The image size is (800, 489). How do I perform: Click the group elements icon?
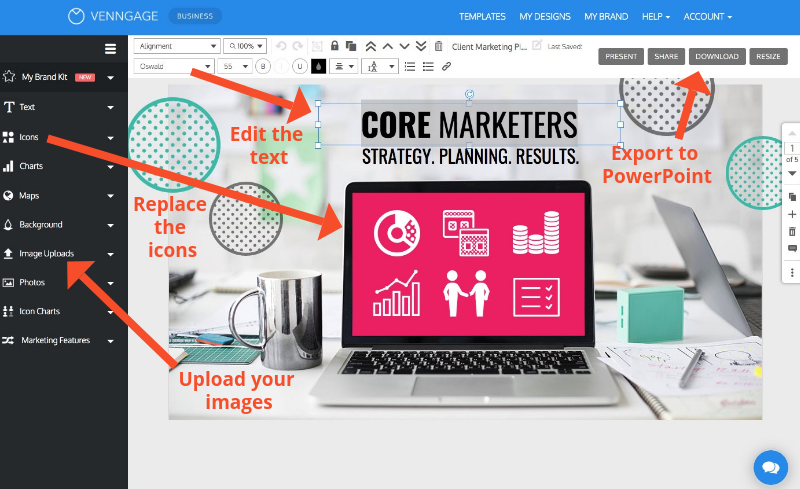click(x=317, y=46)
